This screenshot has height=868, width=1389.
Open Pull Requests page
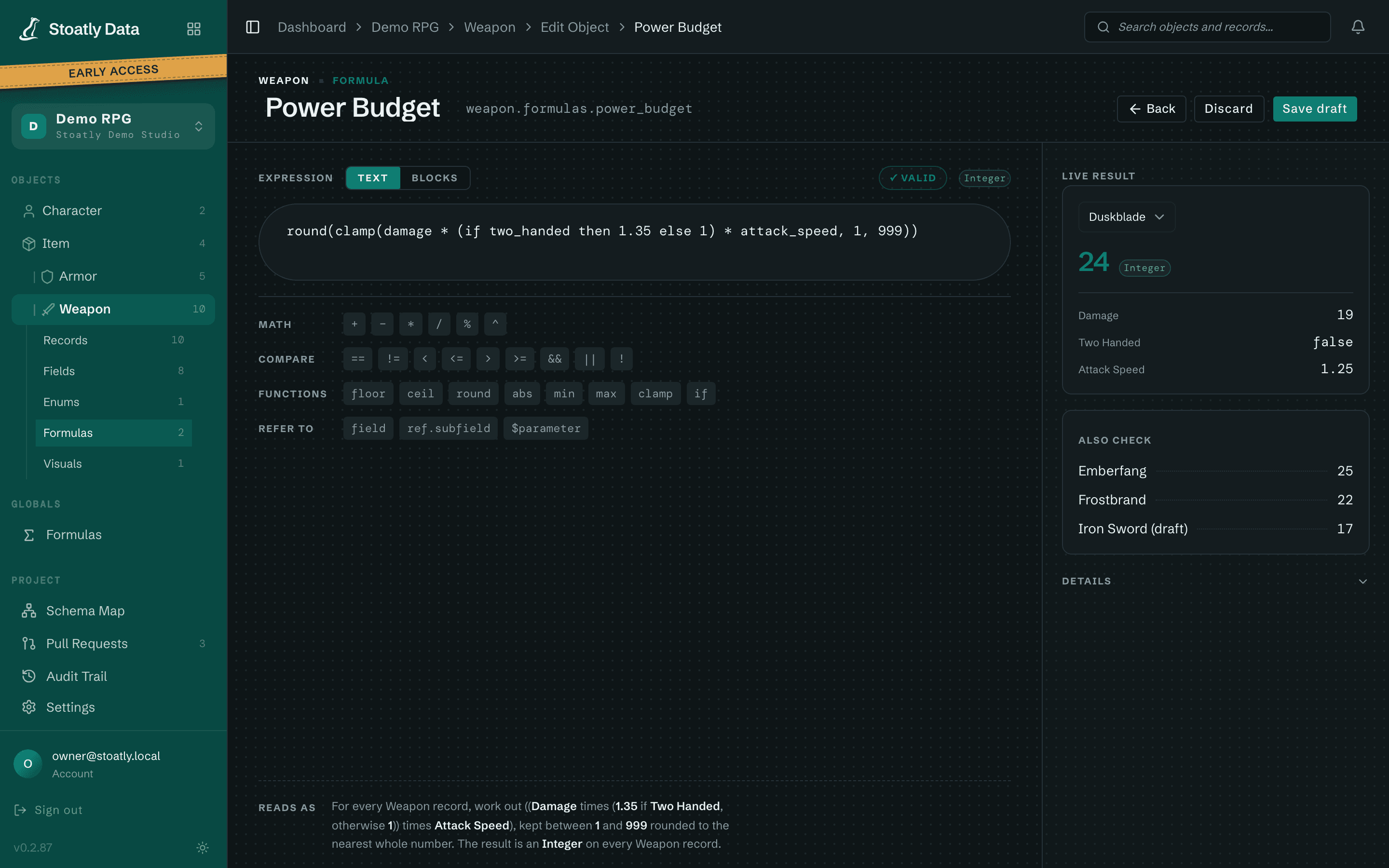(113, 644)
